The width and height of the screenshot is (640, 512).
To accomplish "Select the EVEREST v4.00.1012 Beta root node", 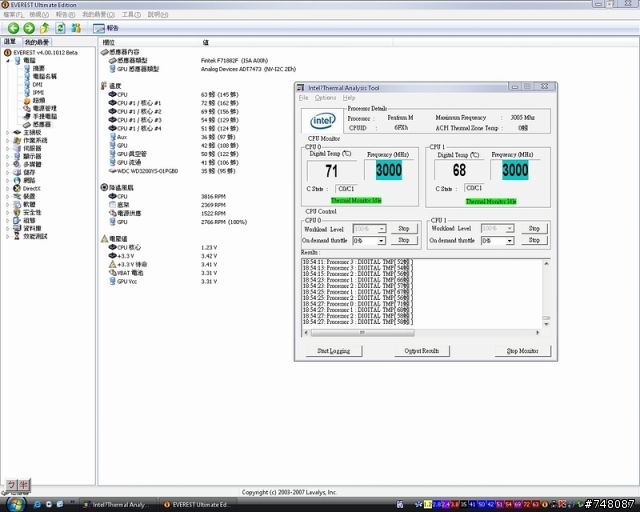I will 45,53.
